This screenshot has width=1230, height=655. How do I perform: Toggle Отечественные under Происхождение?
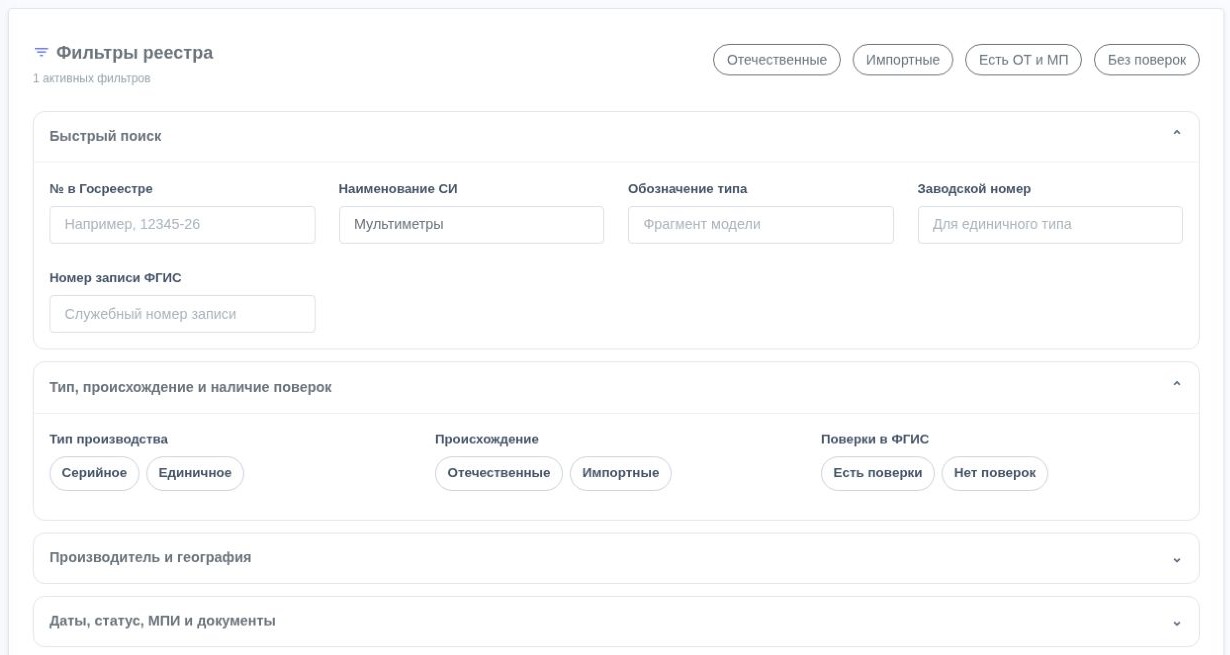click(x=498, y=473)
